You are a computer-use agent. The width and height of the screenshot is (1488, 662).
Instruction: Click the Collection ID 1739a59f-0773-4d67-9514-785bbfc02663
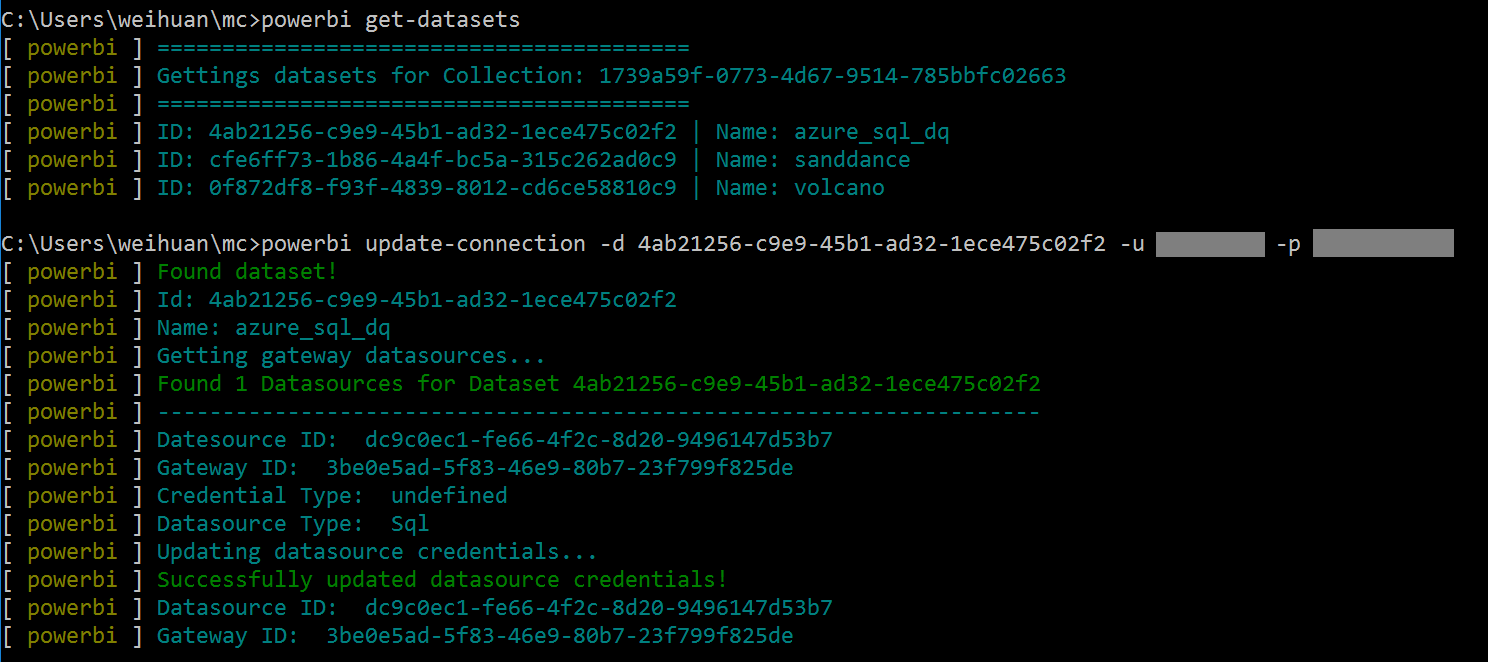click(832, 76)
